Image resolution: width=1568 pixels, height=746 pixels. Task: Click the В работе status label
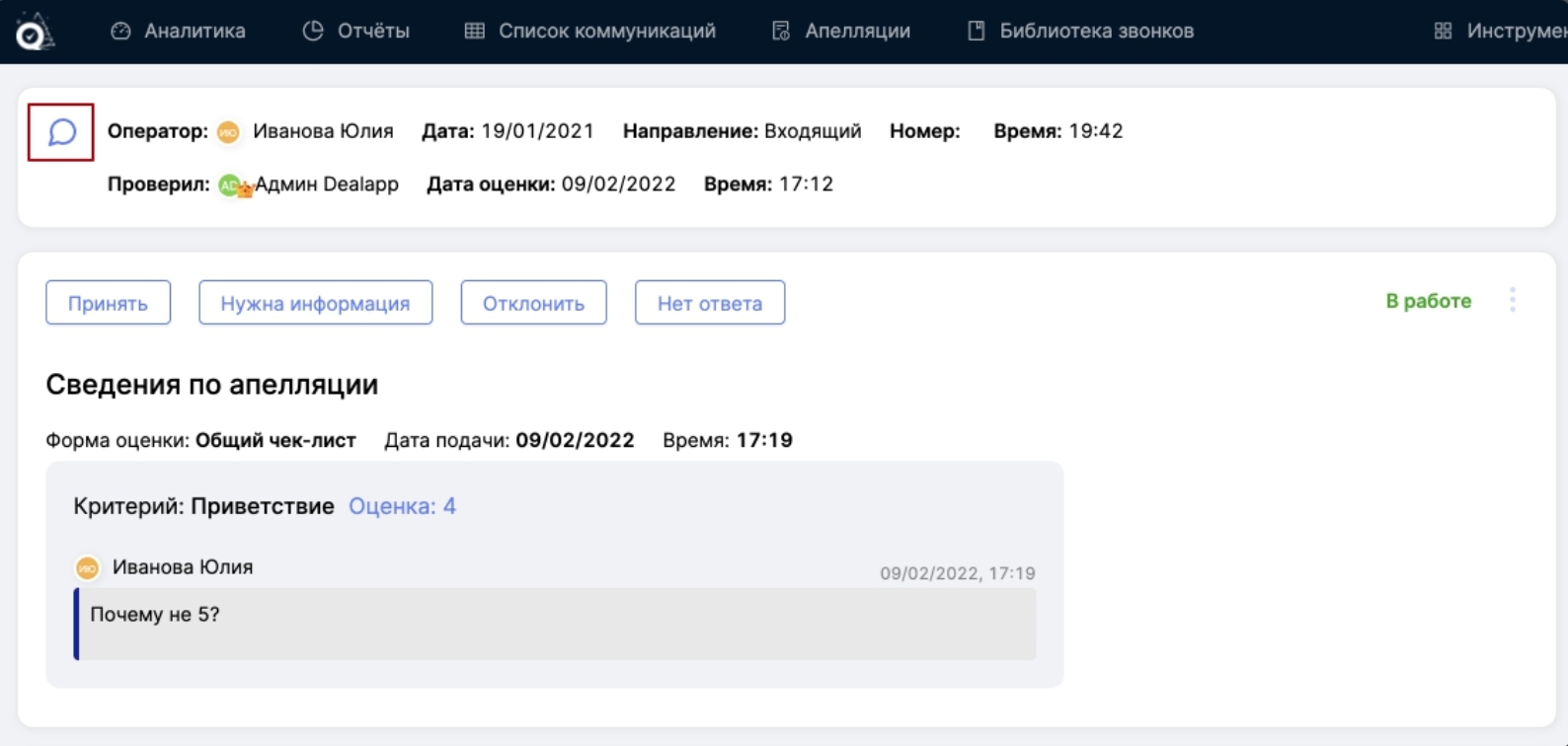click(x=1428, y=301)
